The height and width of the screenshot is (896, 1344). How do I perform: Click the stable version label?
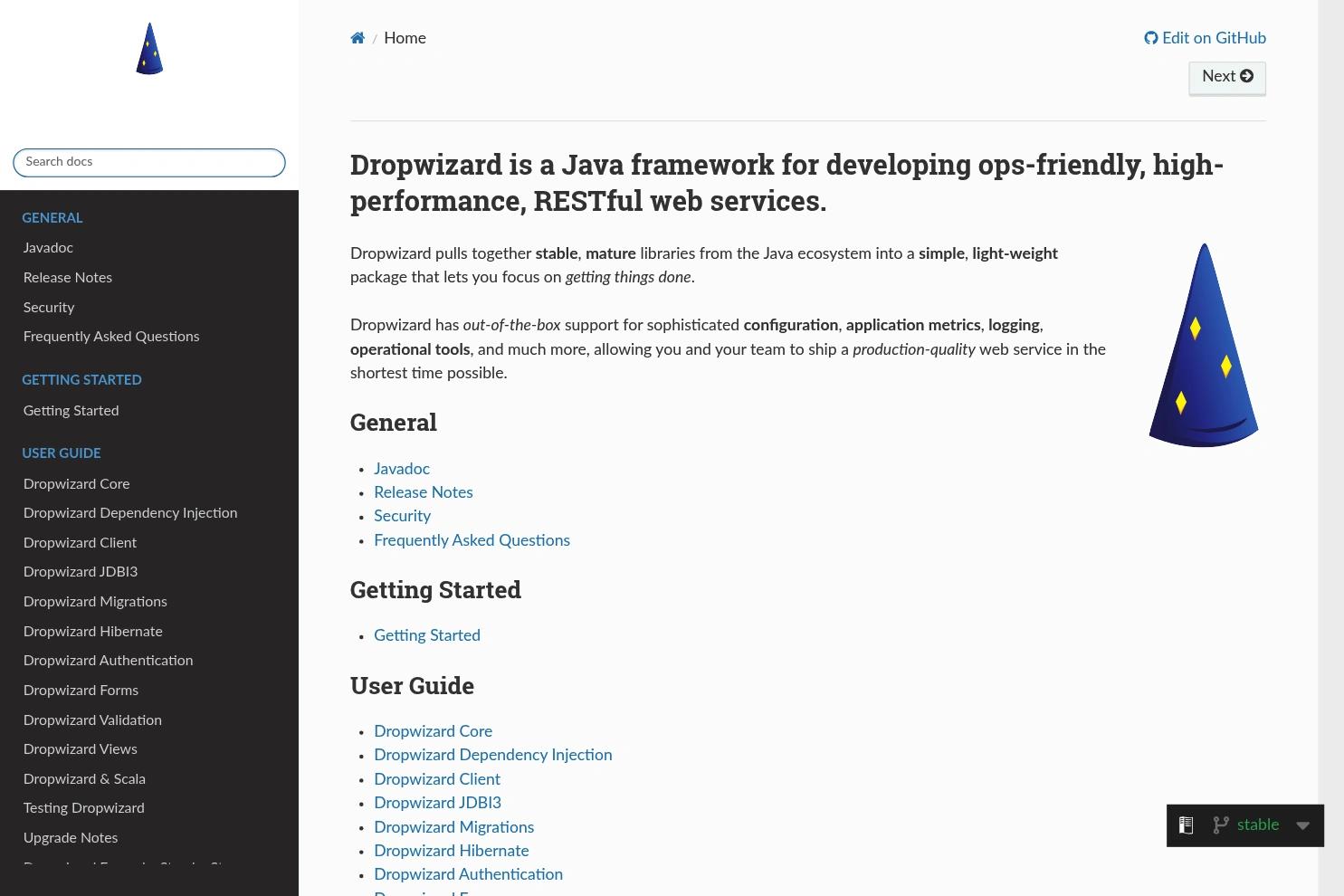point(1258,825)
